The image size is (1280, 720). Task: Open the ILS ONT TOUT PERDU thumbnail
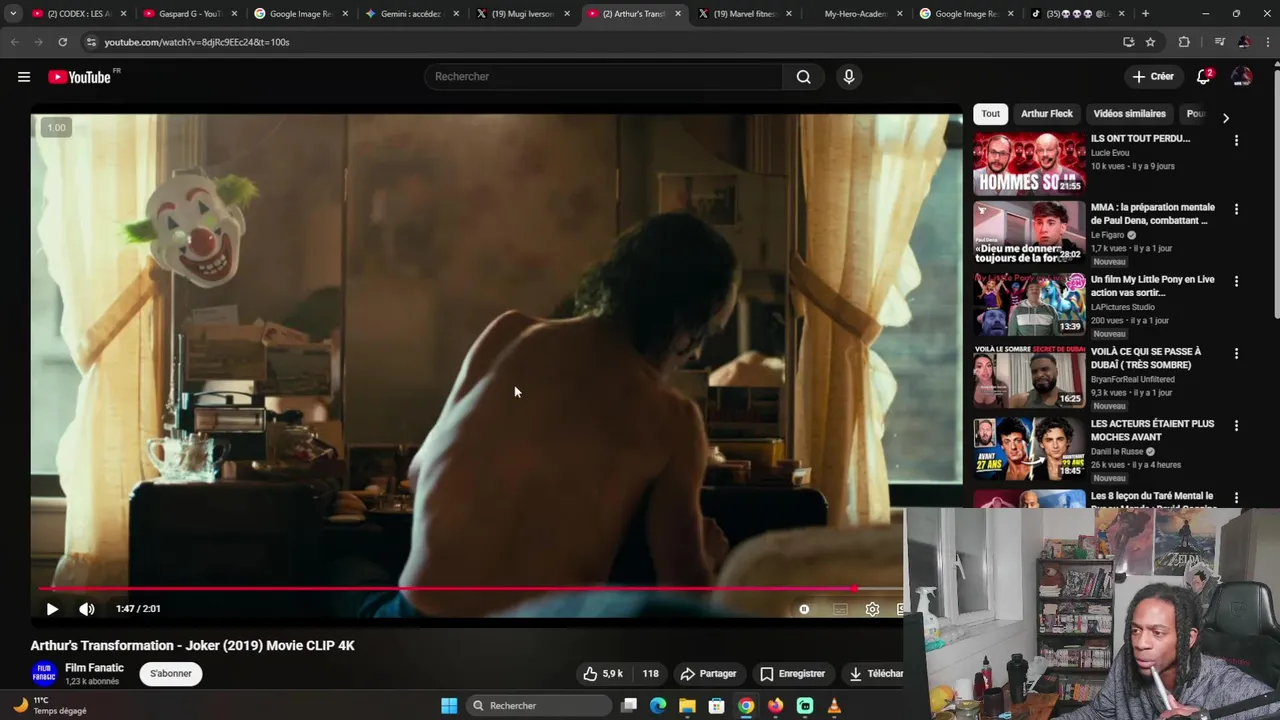point(1029,163)
